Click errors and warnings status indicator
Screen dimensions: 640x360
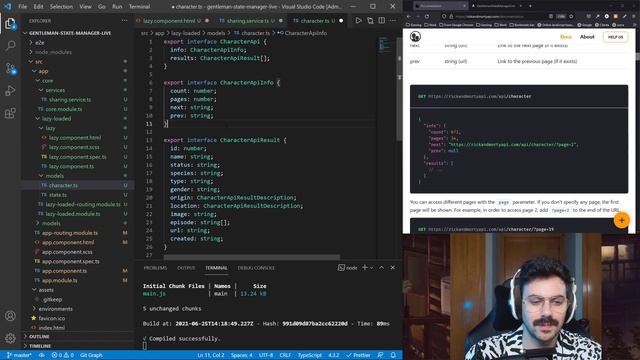[62, 355]
